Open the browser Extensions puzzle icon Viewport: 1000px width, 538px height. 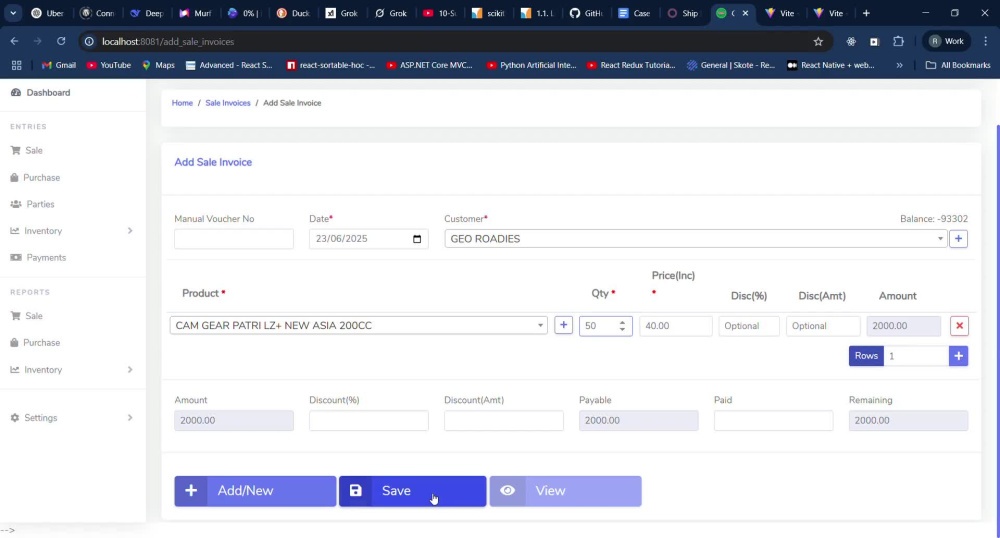tap(899, 41)
